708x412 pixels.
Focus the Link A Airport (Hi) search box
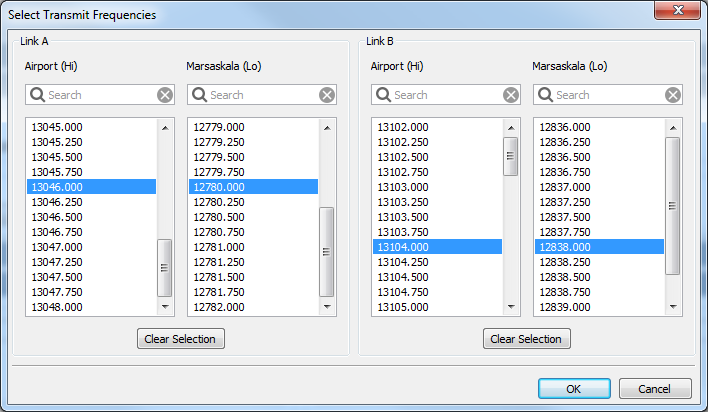point(100,95)
